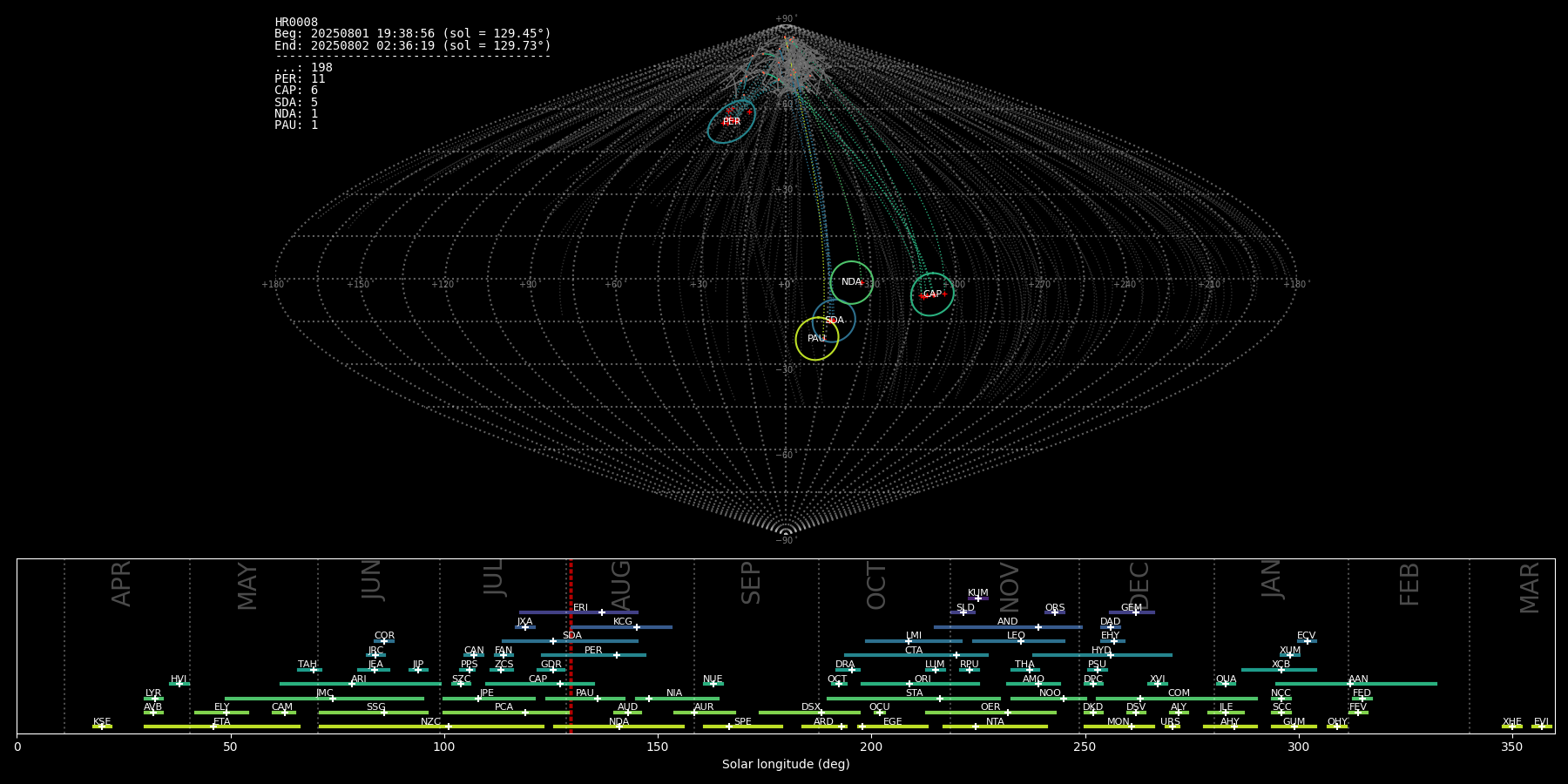1568x784 pixels.
Task: Click the URS shower label in timeline
Action: pos(1170,722)
